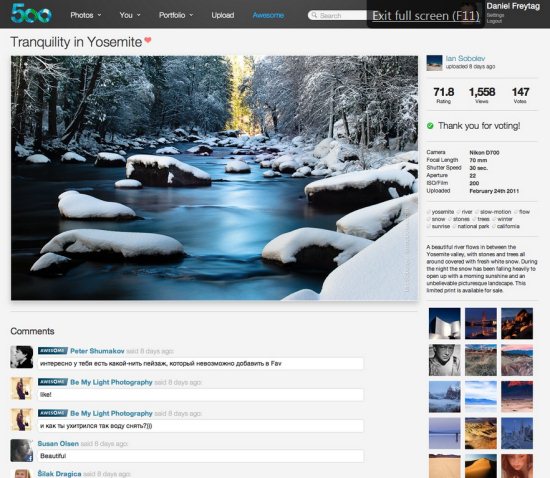The height and width of the screenshot is (478, 550).
Task: Open the white building thumbnail
Action: 444,323
